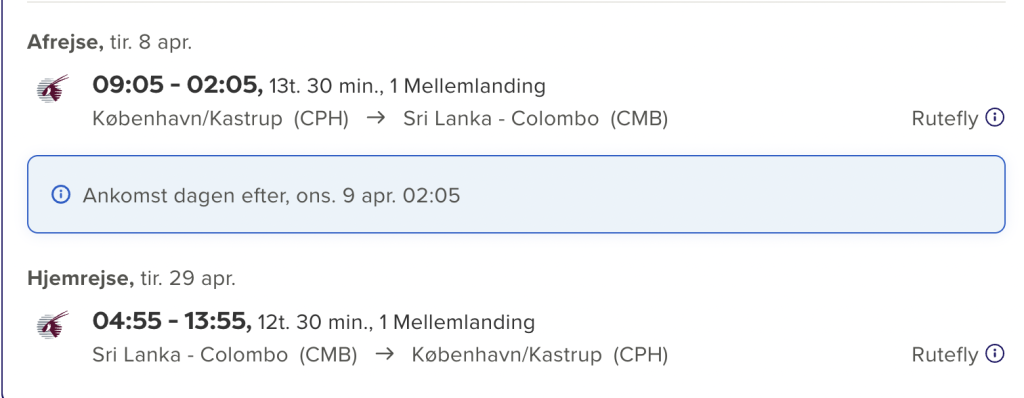Click the 'Ankomst dagen efter' notice banner

516,194
